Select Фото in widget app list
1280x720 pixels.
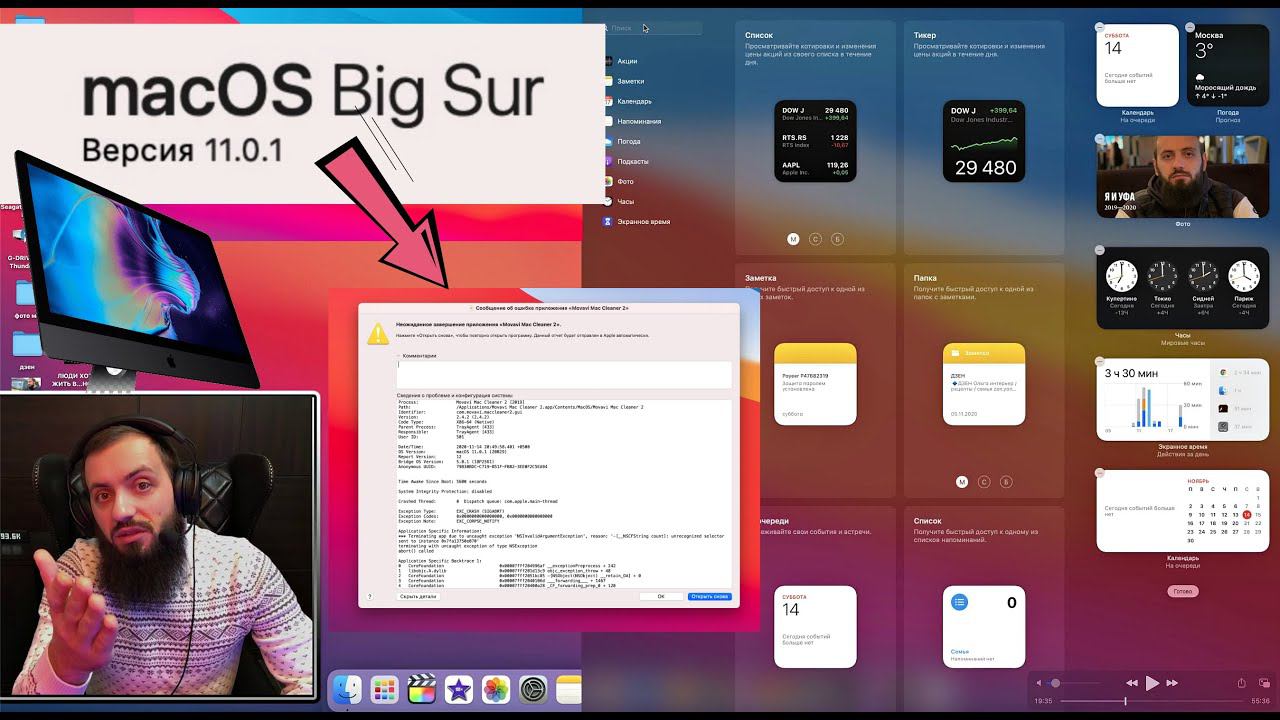pos(625,181)
